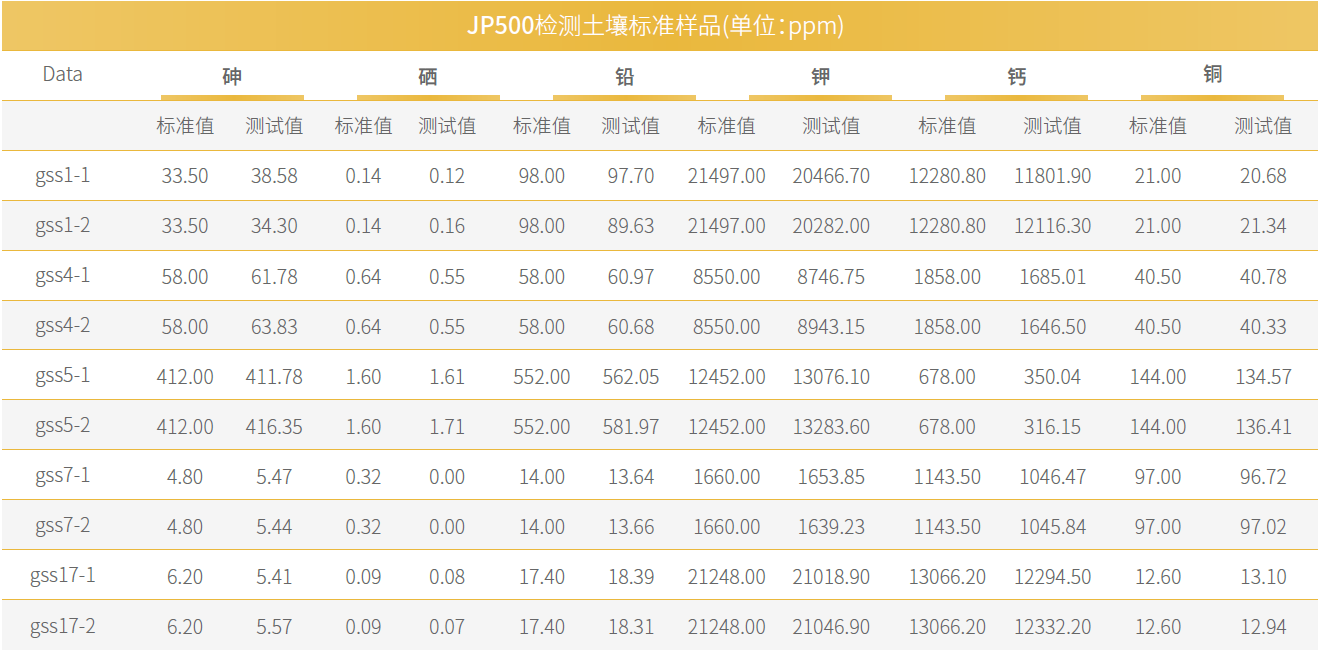Select calcium test value 11801.90
The height and width of the screenshot is (652, 1318).
[1053, 176]
